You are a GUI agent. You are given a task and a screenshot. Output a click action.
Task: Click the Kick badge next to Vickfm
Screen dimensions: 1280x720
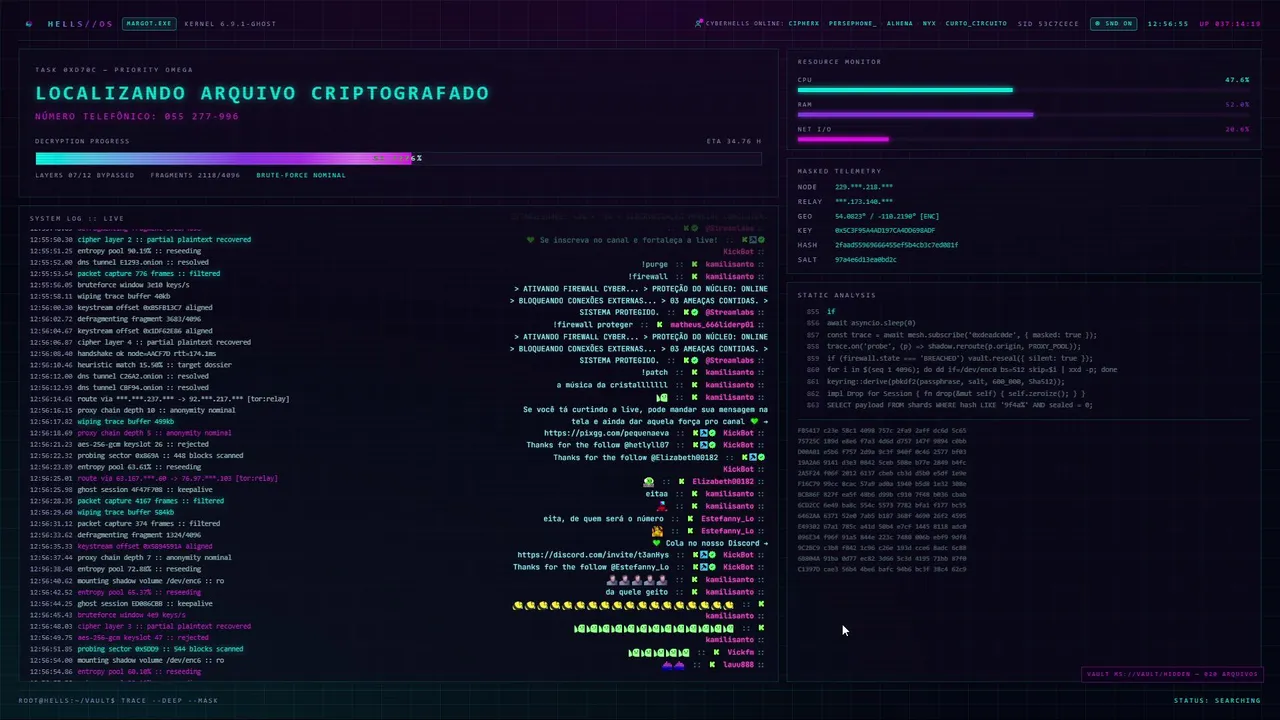point(714,652)
